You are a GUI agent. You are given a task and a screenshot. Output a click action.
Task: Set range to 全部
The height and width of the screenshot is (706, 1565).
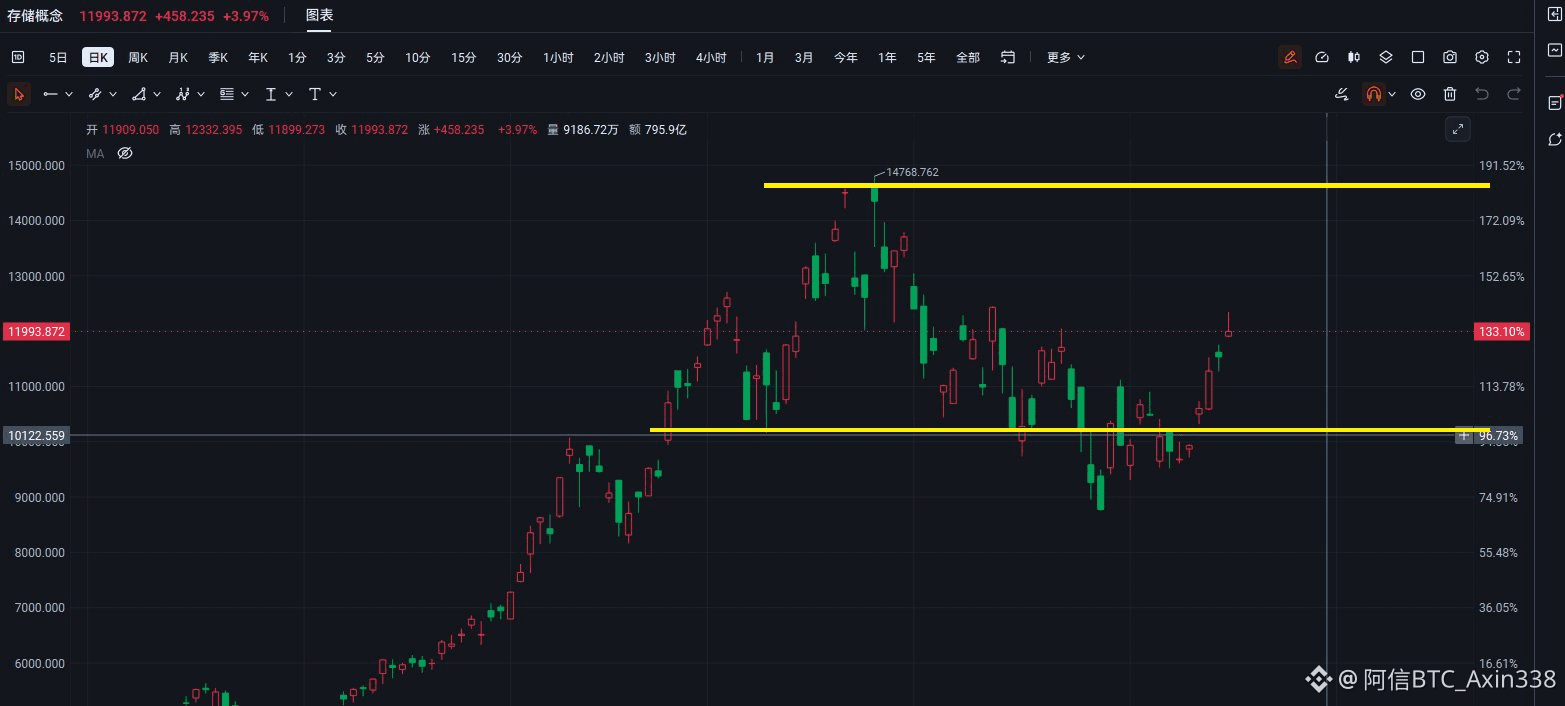968,57
